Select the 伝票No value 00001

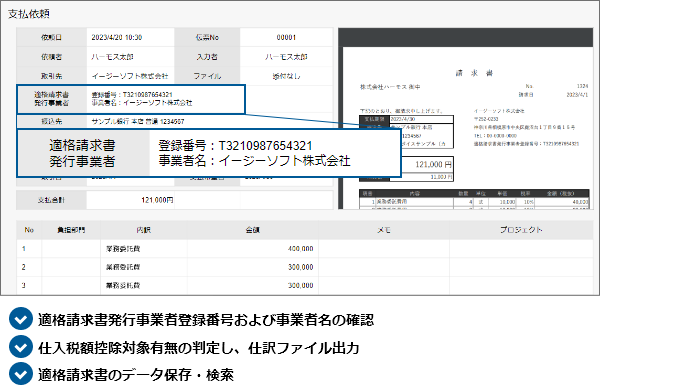286,38
